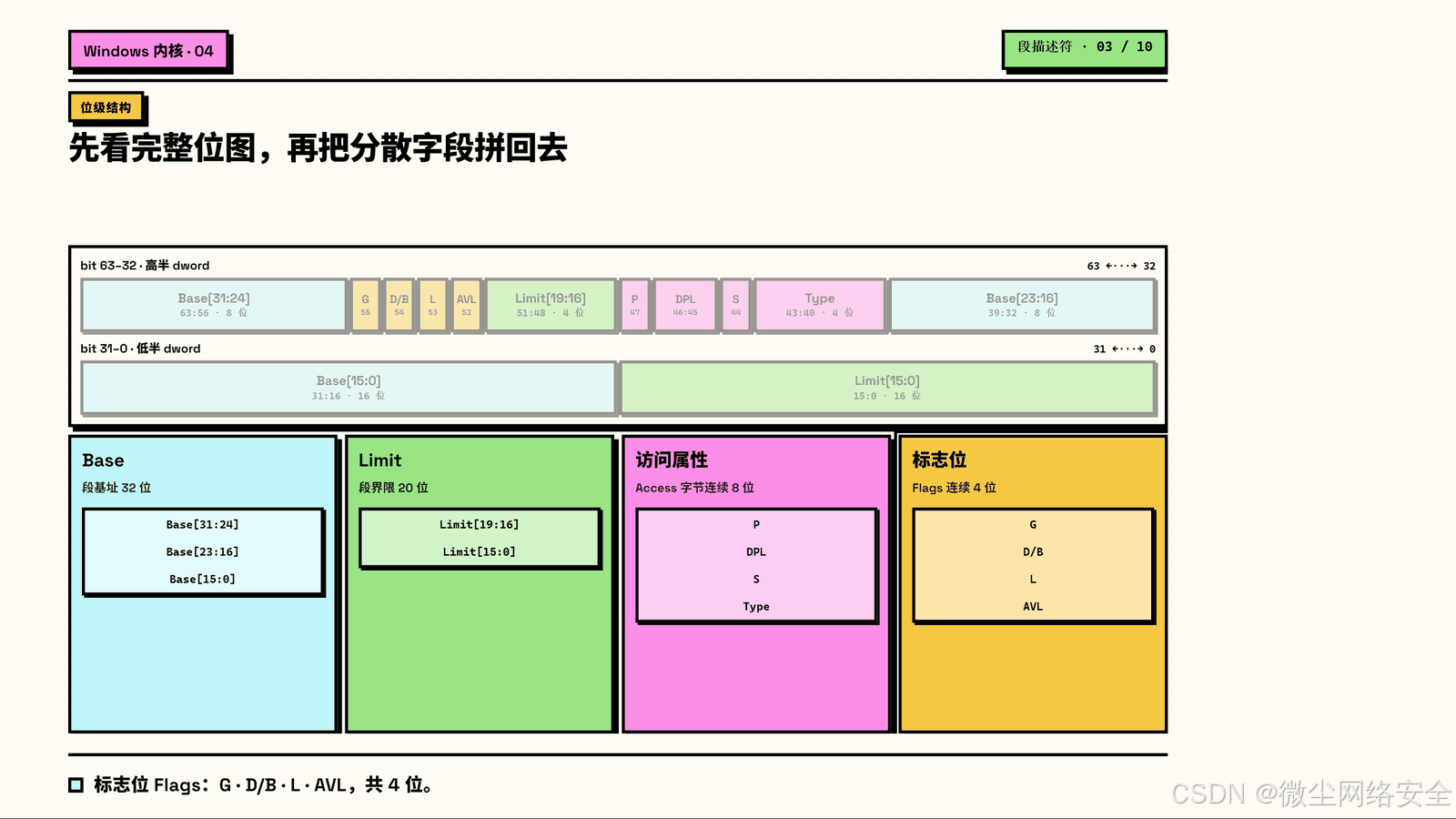Select the DPL bits 46:45 cell
1456x819 pixels.
685,305
